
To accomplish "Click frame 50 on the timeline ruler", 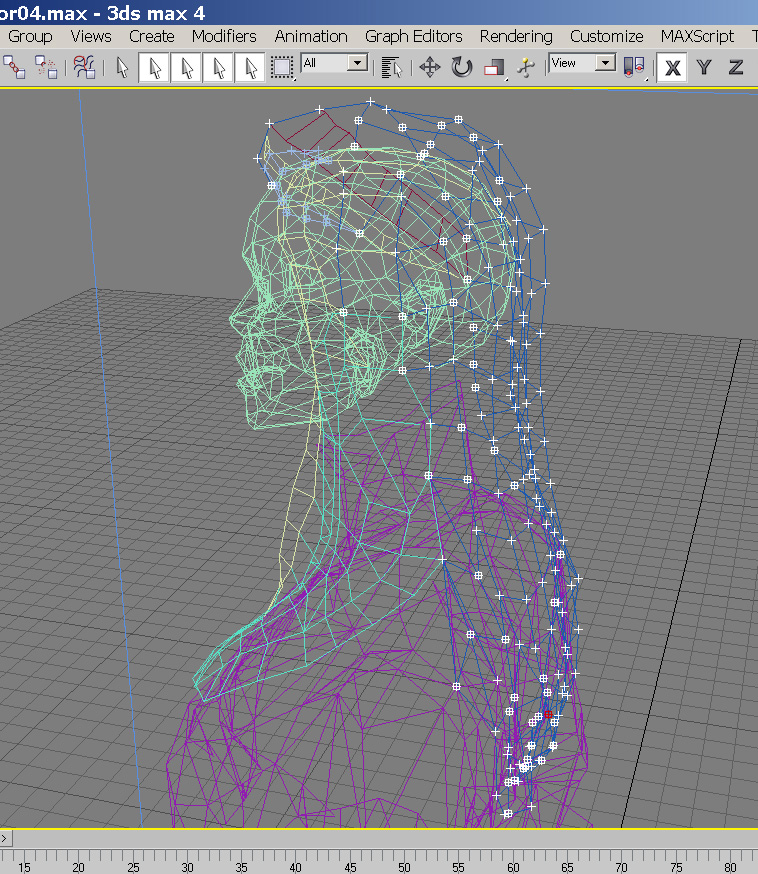I will pyautogui.click(x=403, y=866).
